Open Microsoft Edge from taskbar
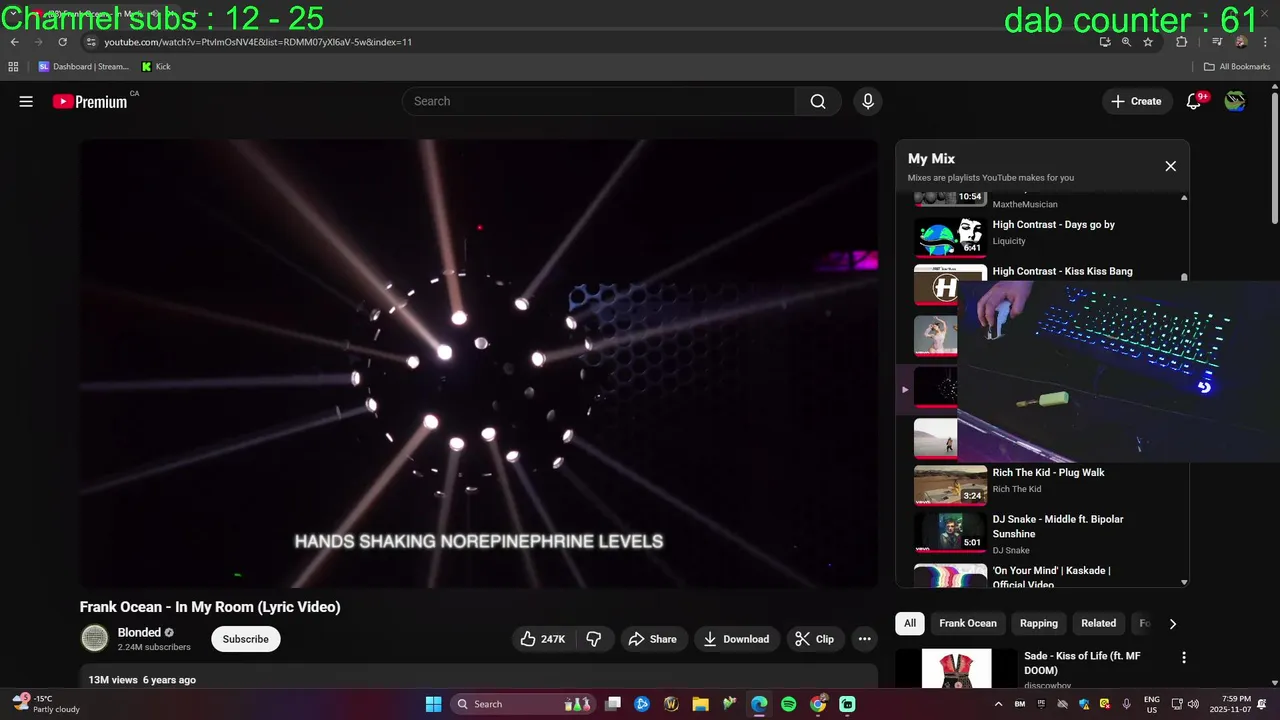The image size is (1280, 720). (x=759, y=704)
